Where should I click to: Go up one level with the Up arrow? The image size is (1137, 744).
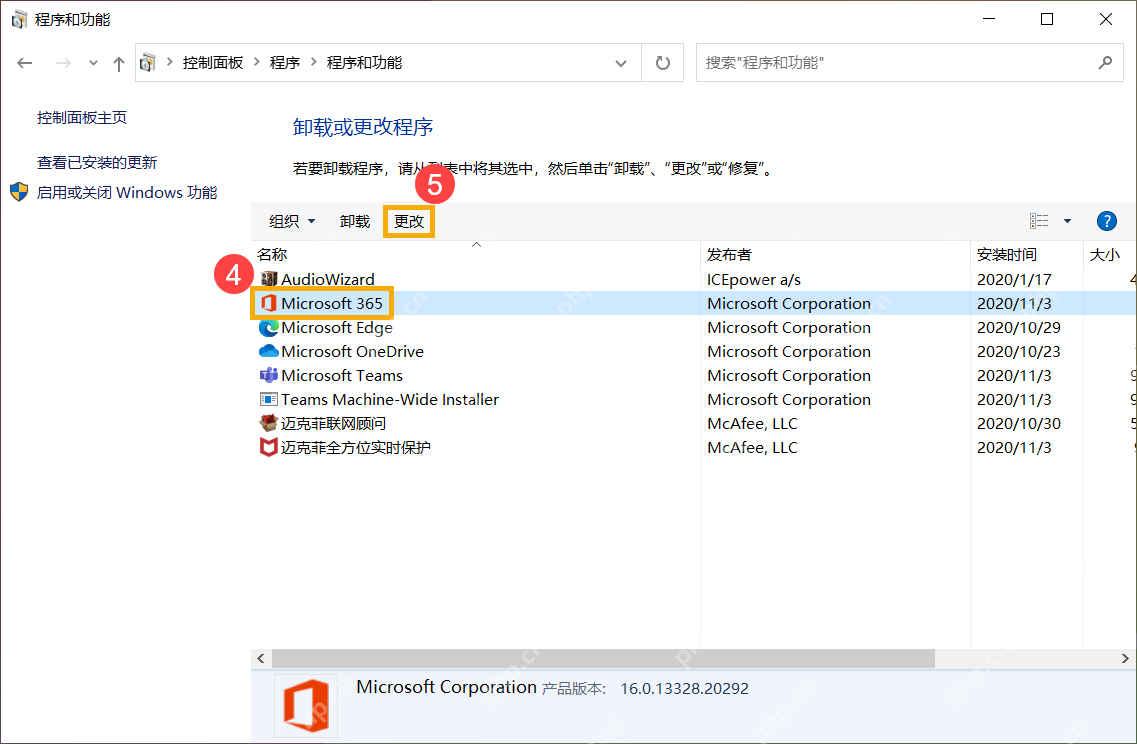pos(119,63)
